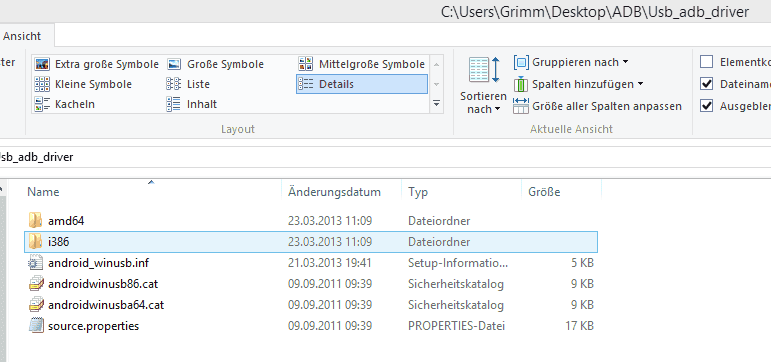Select source.properties file name
771x362 pixels.
click(x=93, y=326)
